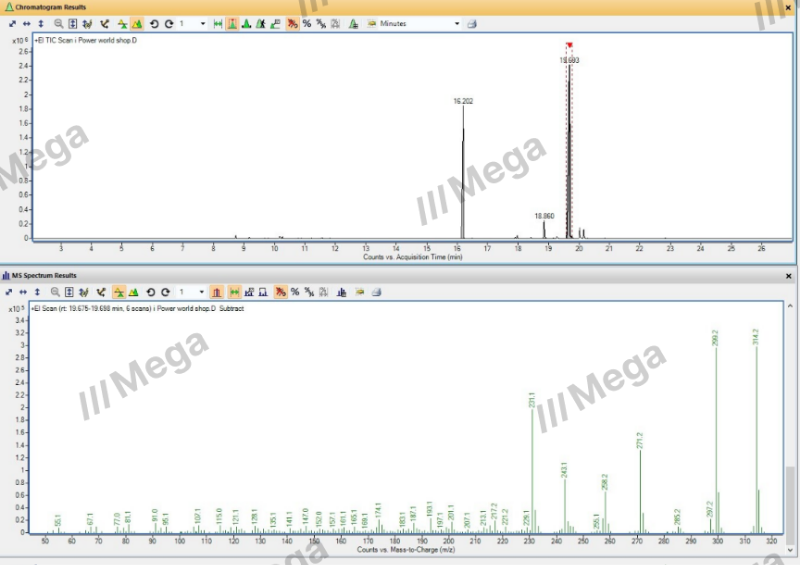Close the Chromatogram Results panel
Image resolution: width=800 pixels, height=565 pixels.
(790, 7)
